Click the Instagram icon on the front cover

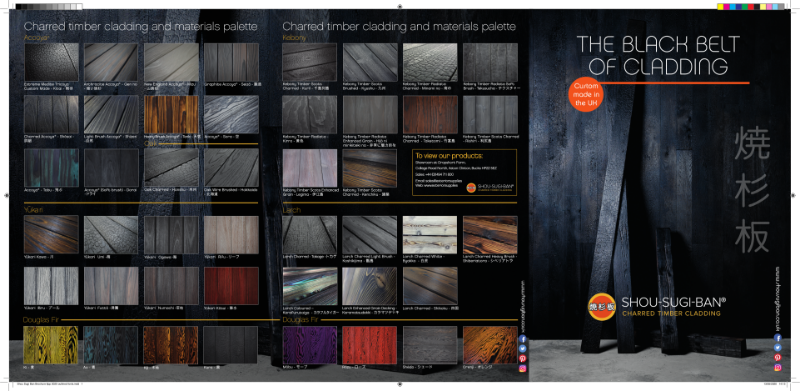coord(778,368)
